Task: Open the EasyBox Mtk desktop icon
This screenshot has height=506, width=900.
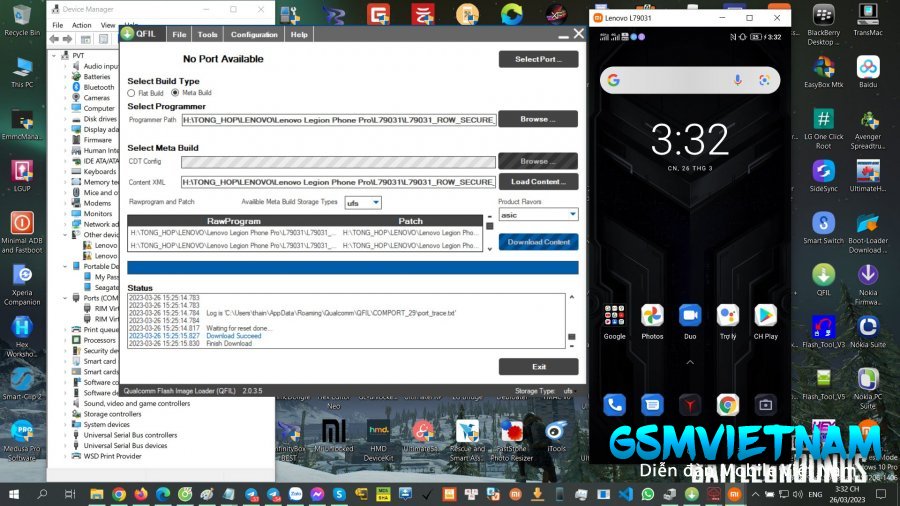Action: tap(823, 71)
